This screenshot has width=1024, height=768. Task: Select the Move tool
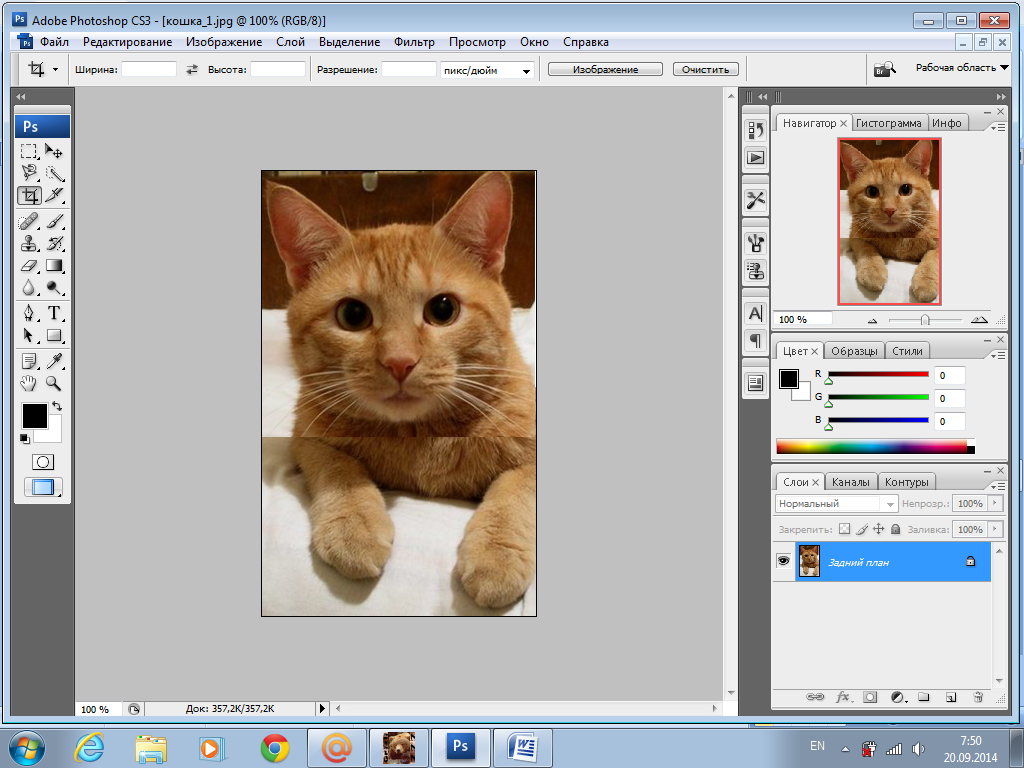54,152
